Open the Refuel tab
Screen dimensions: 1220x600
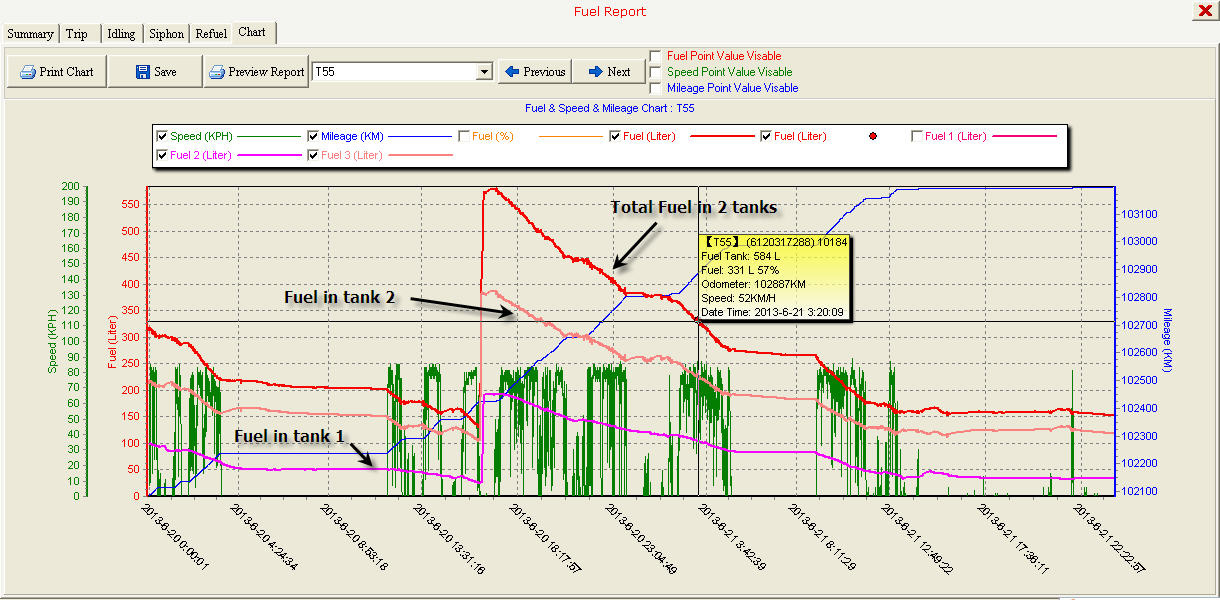(211, 34)
